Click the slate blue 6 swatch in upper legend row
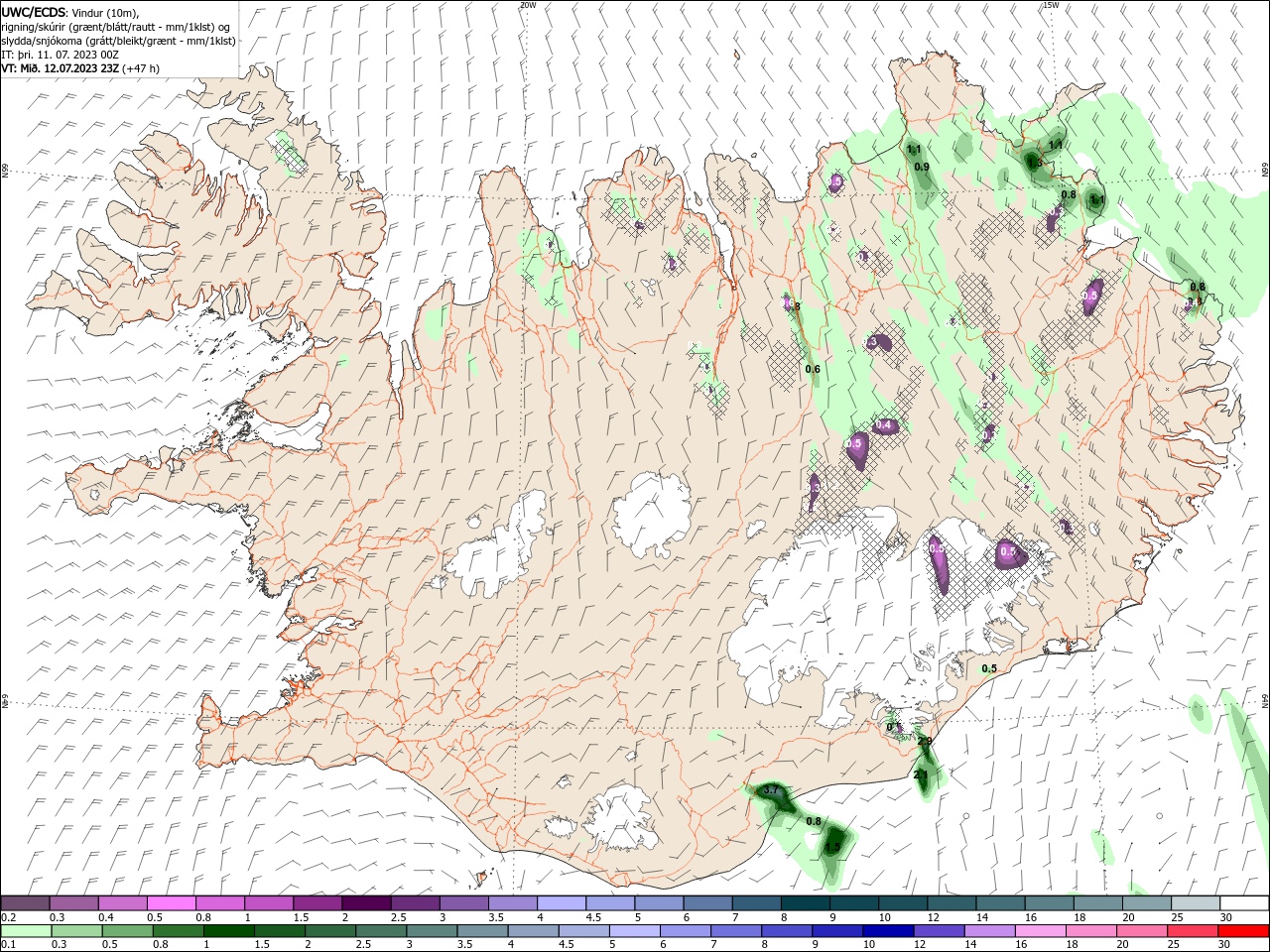This screenshot has width=1270, height=952. pos(707,903)
